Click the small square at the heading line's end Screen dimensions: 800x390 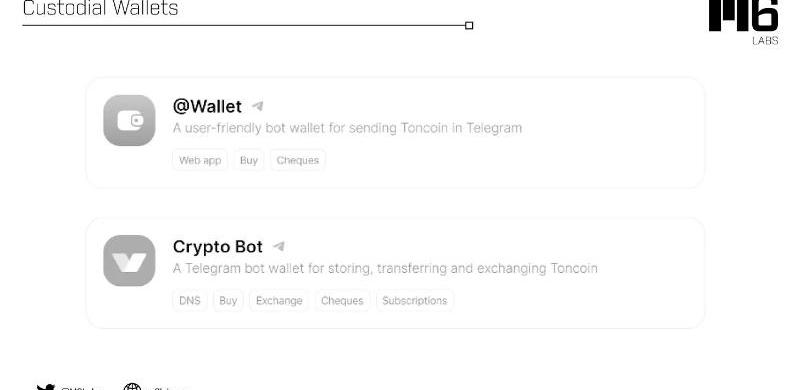point(469,26)
